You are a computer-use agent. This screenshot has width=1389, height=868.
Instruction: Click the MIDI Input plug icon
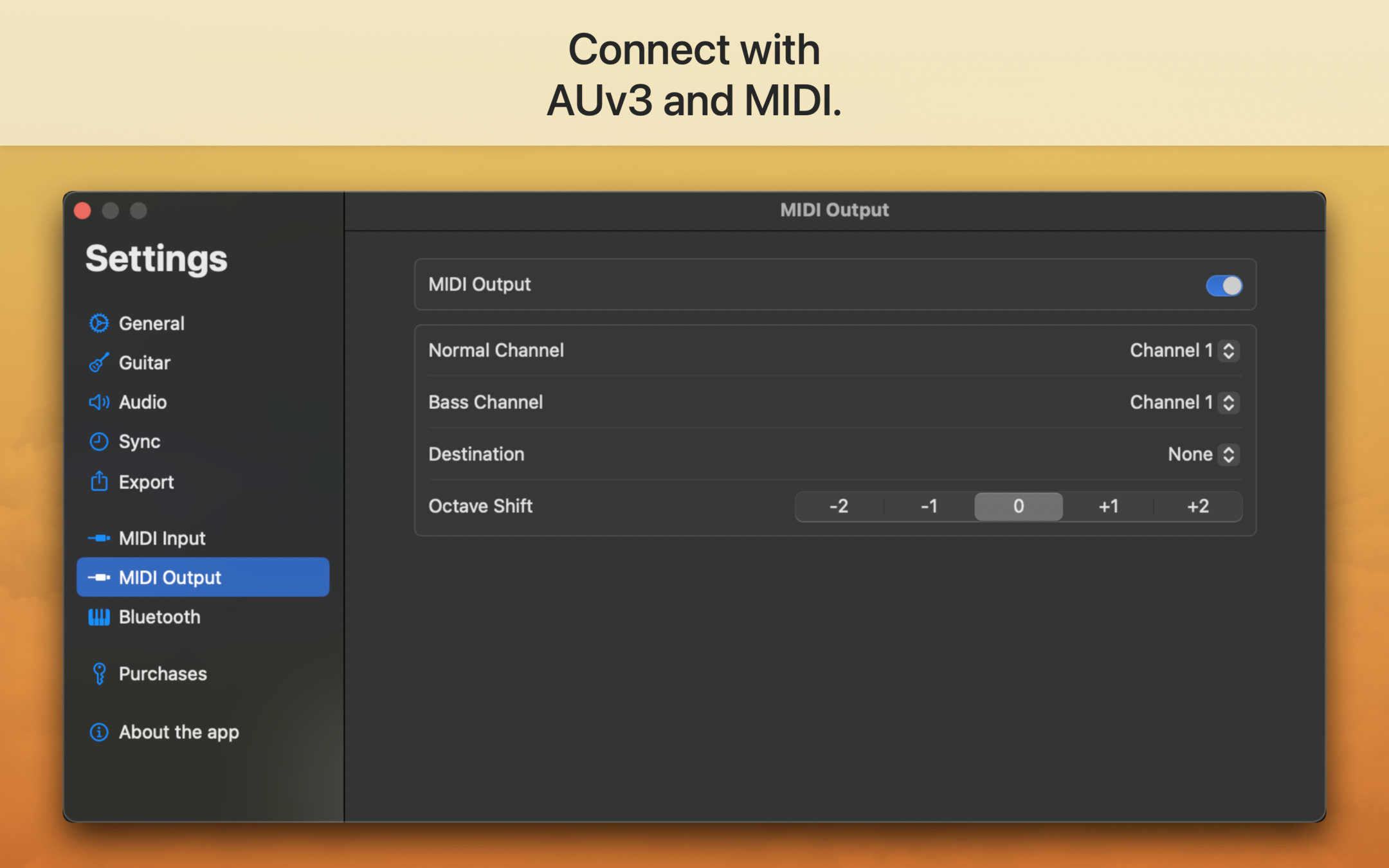pos(98,538)
